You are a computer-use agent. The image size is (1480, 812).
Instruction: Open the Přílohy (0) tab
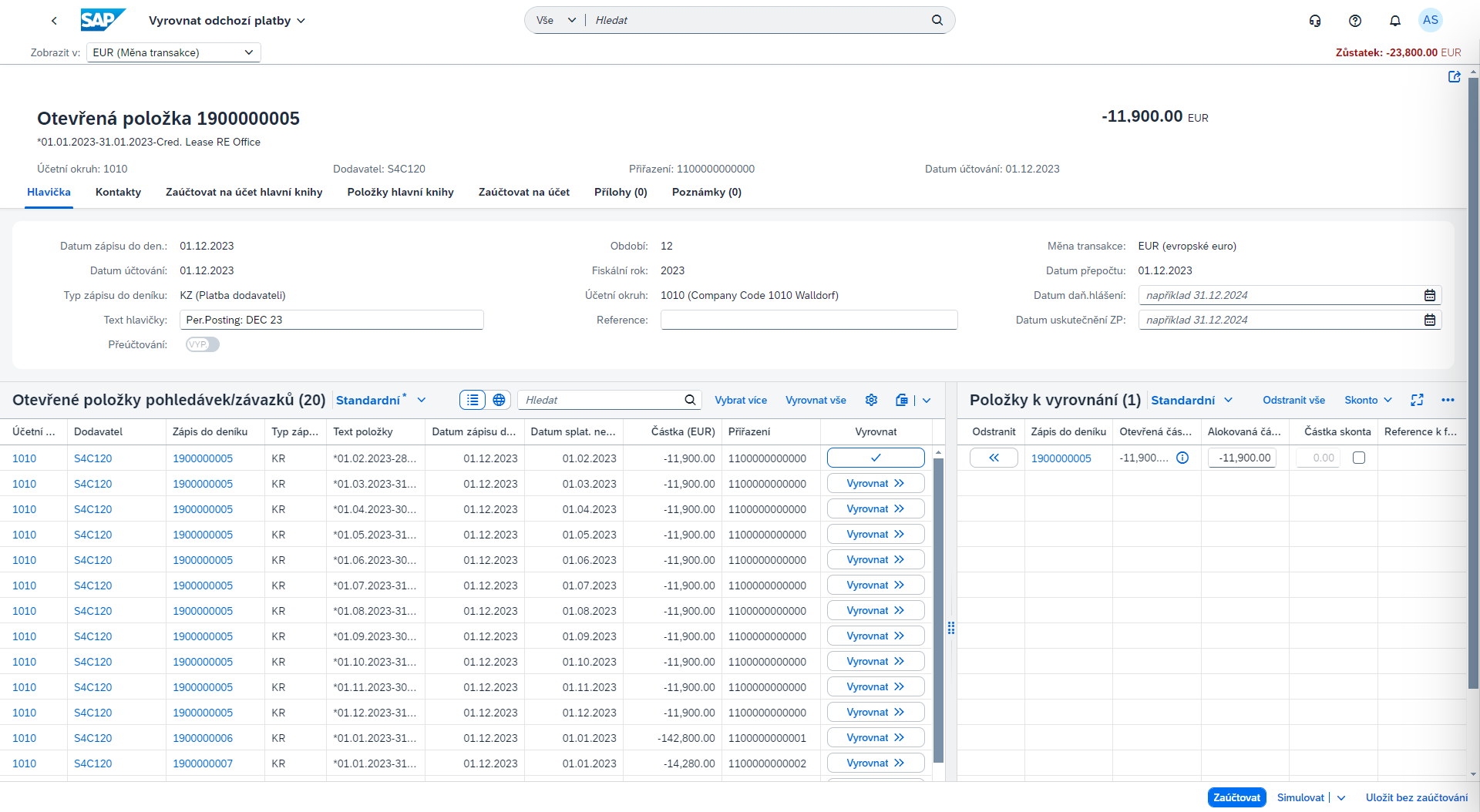tap(620, 192)
